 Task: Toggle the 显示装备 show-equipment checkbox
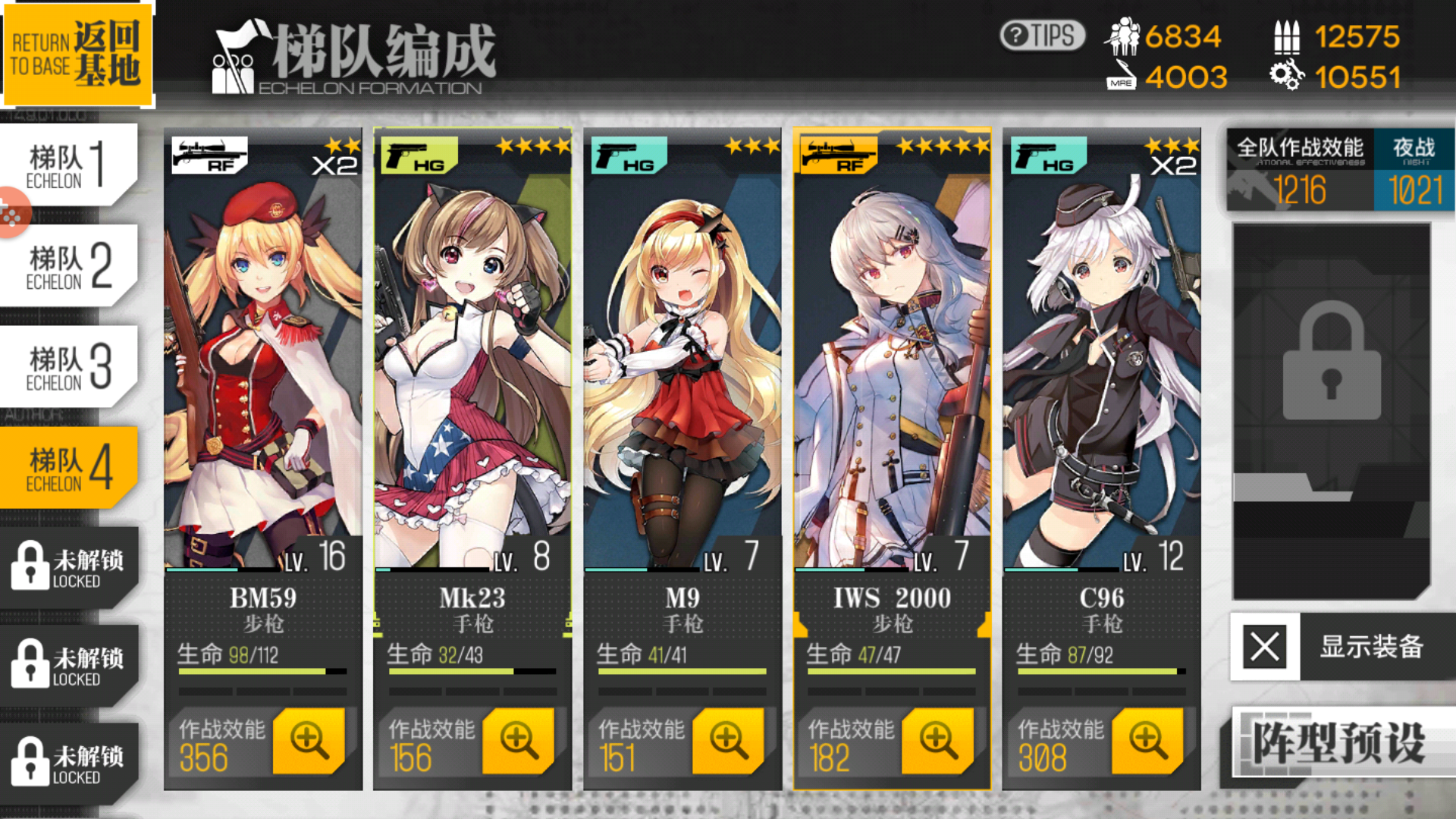coord(1264,647)
